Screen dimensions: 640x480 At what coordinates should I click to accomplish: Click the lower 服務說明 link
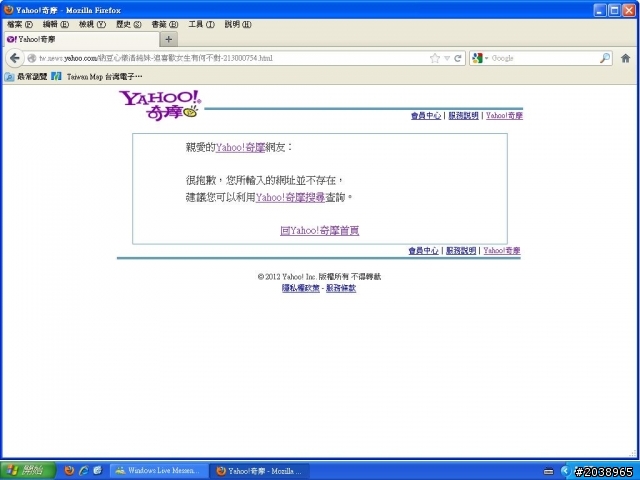coord(461,251)
